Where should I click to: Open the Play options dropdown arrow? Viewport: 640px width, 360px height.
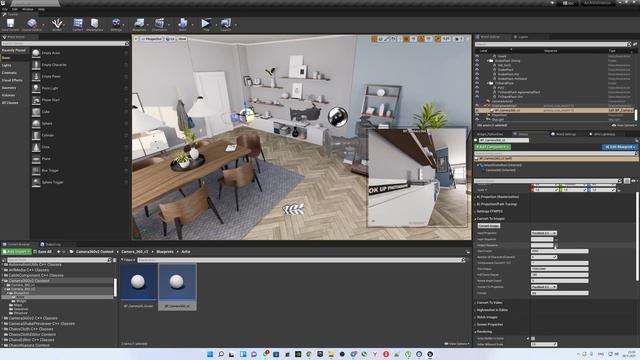tap(215, 24)
